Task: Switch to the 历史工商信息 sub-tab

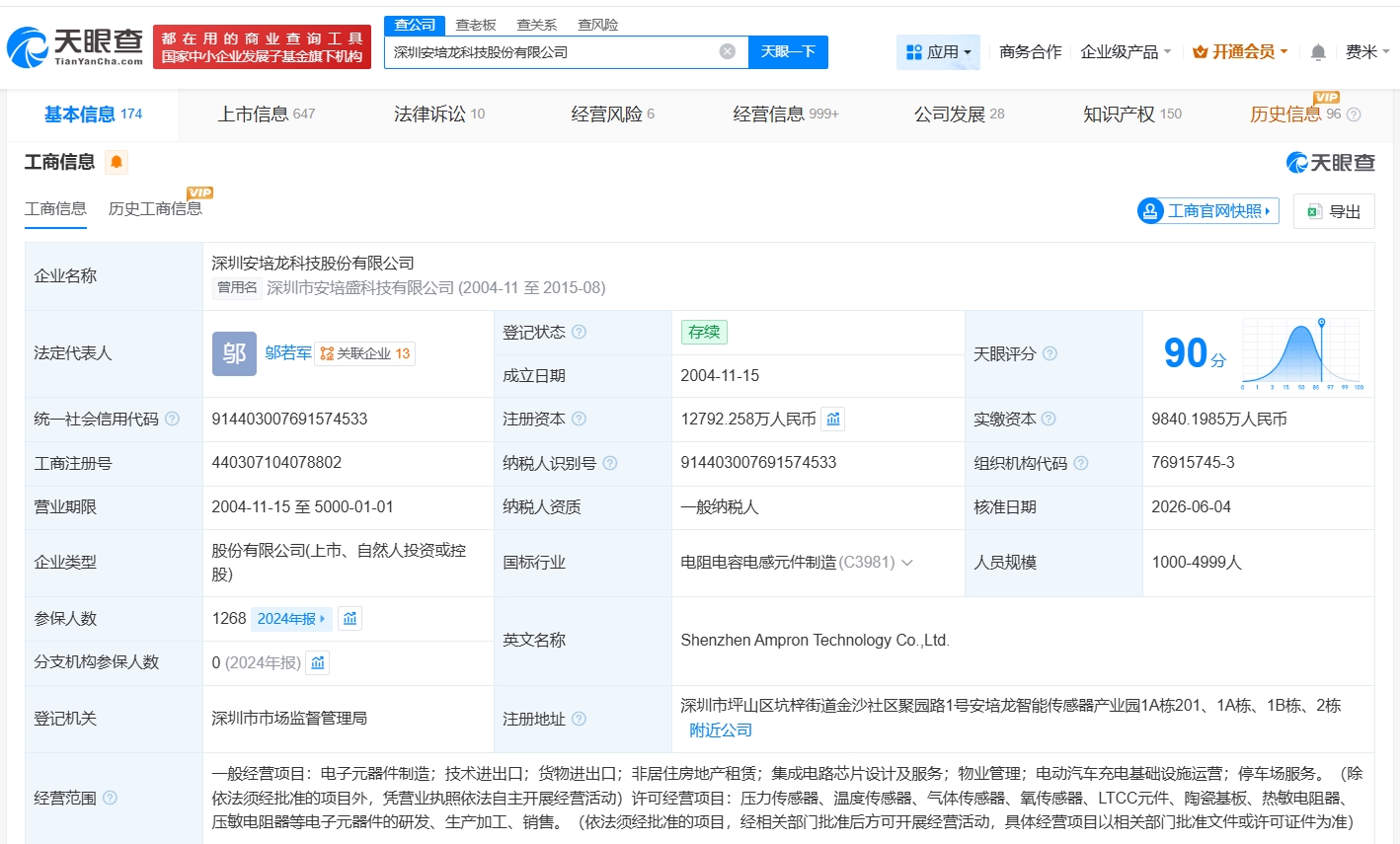Action: (x=155, y=209)
